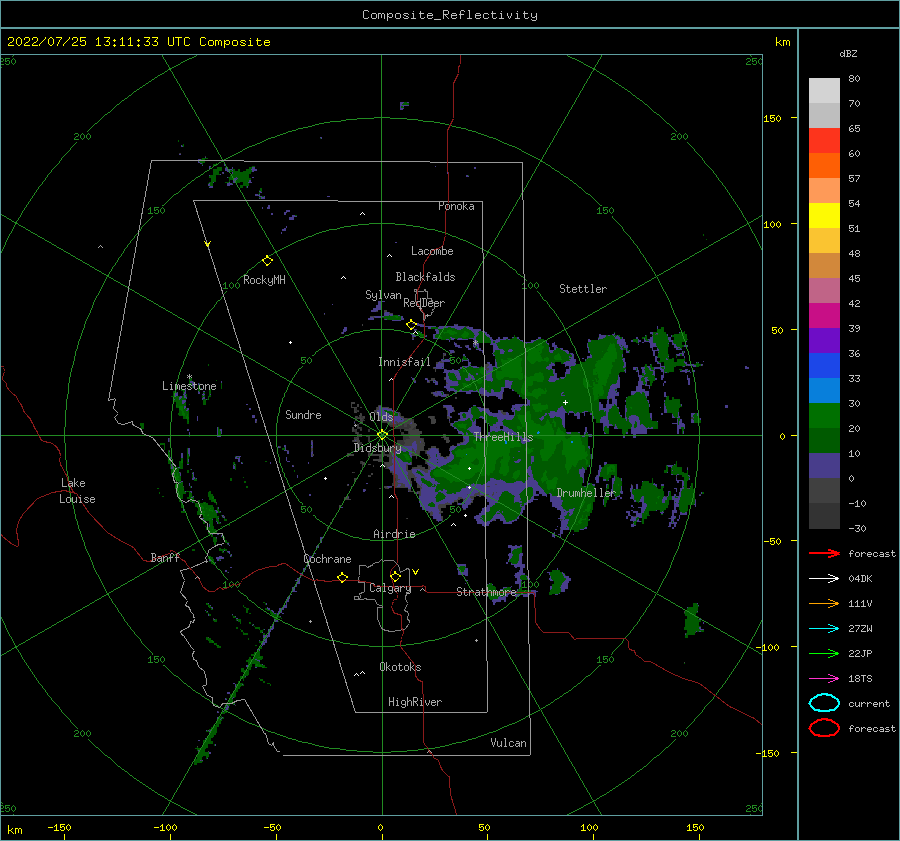This screenshot has height=841, width=900.
Task: Click the Lake Louise label on the map
Action: coord(77,491)
